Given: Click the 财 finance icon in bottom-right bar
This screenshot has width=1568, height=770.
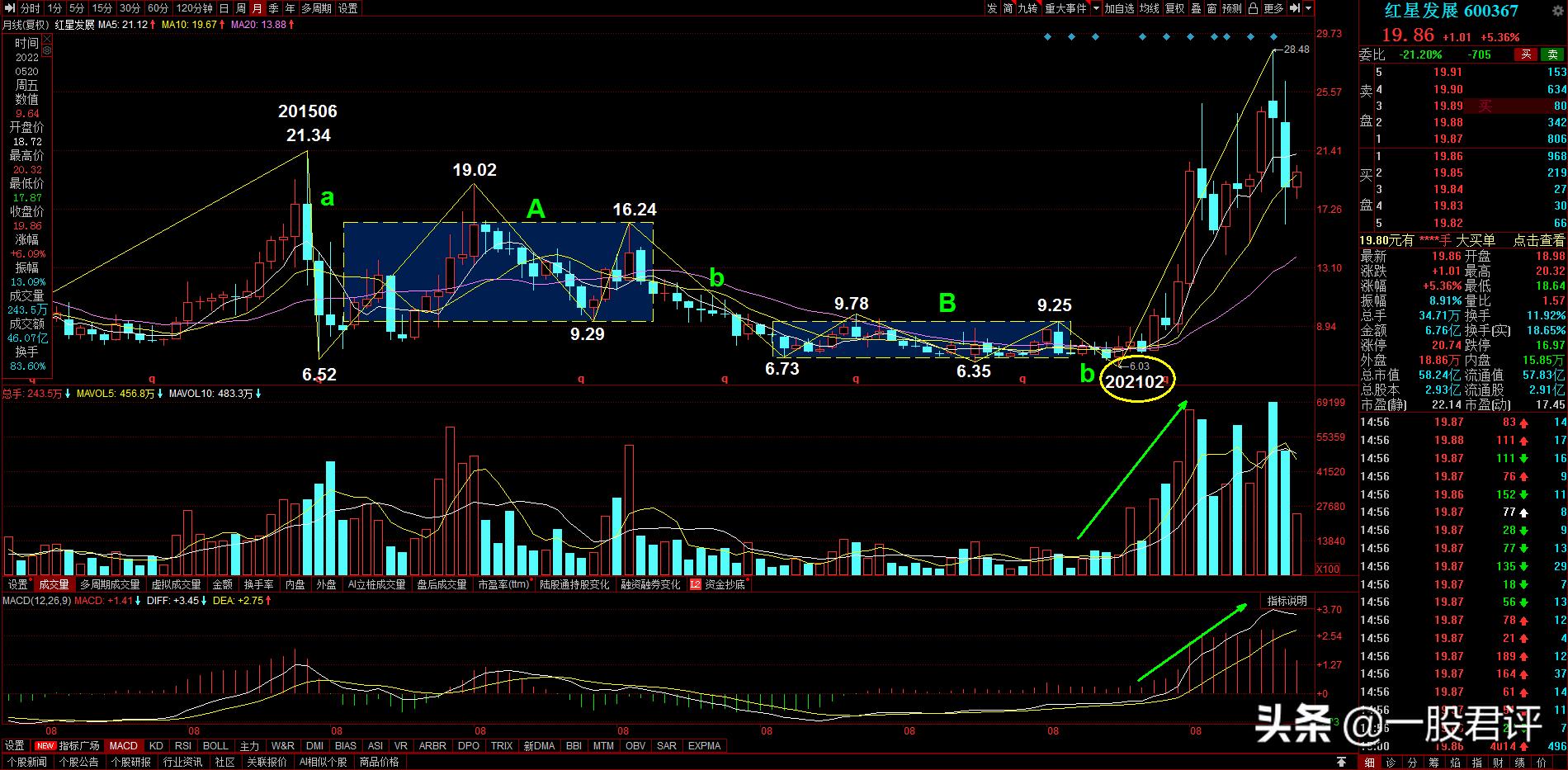Looking at the screenshot, I should [1498, 762].
